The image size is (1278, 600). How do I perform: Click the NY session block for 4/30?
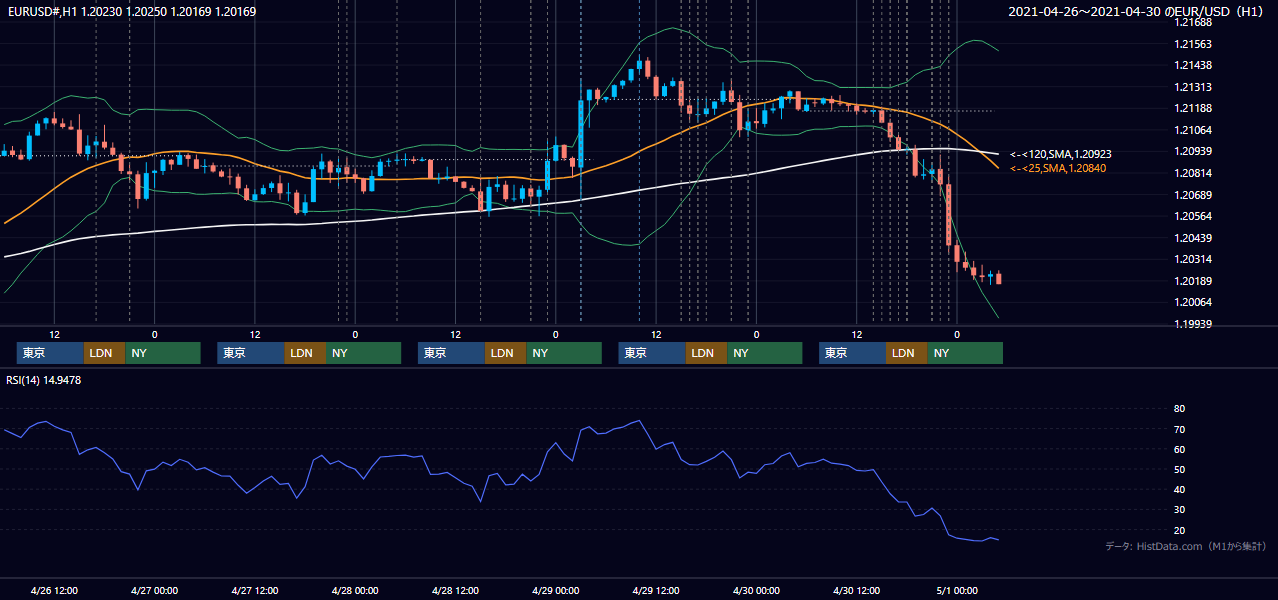click(x=965, y=353)
